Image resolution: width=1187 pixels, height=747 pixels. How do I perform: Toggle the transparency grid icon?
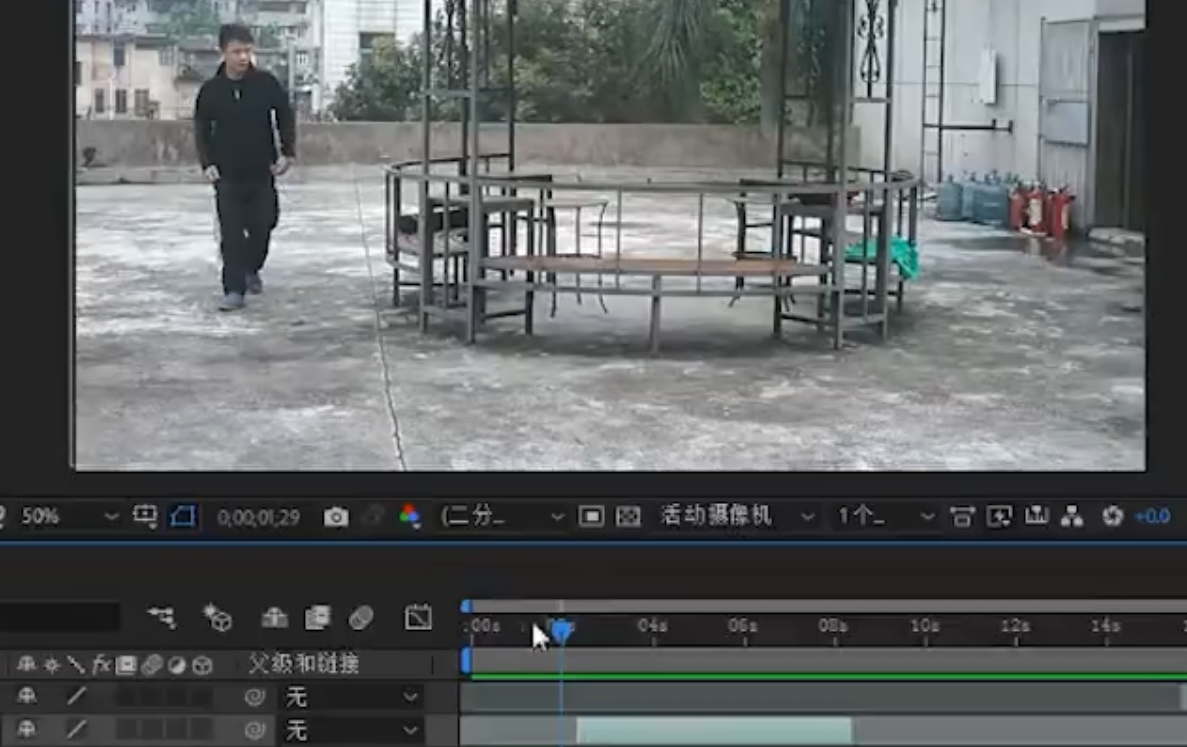click(x=628, y=517)
